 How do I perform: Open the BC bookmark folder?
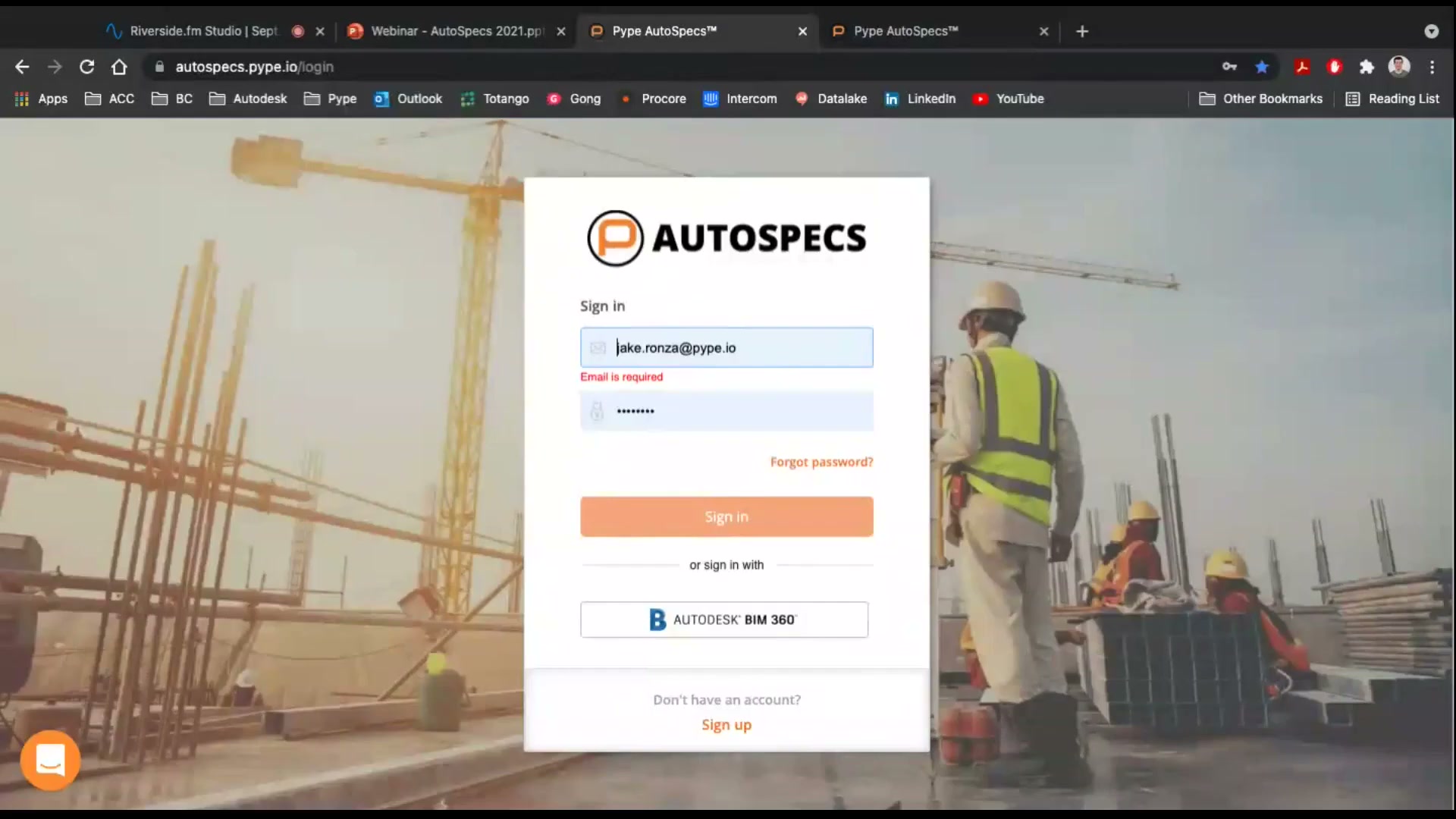click(x=172, y=99)
